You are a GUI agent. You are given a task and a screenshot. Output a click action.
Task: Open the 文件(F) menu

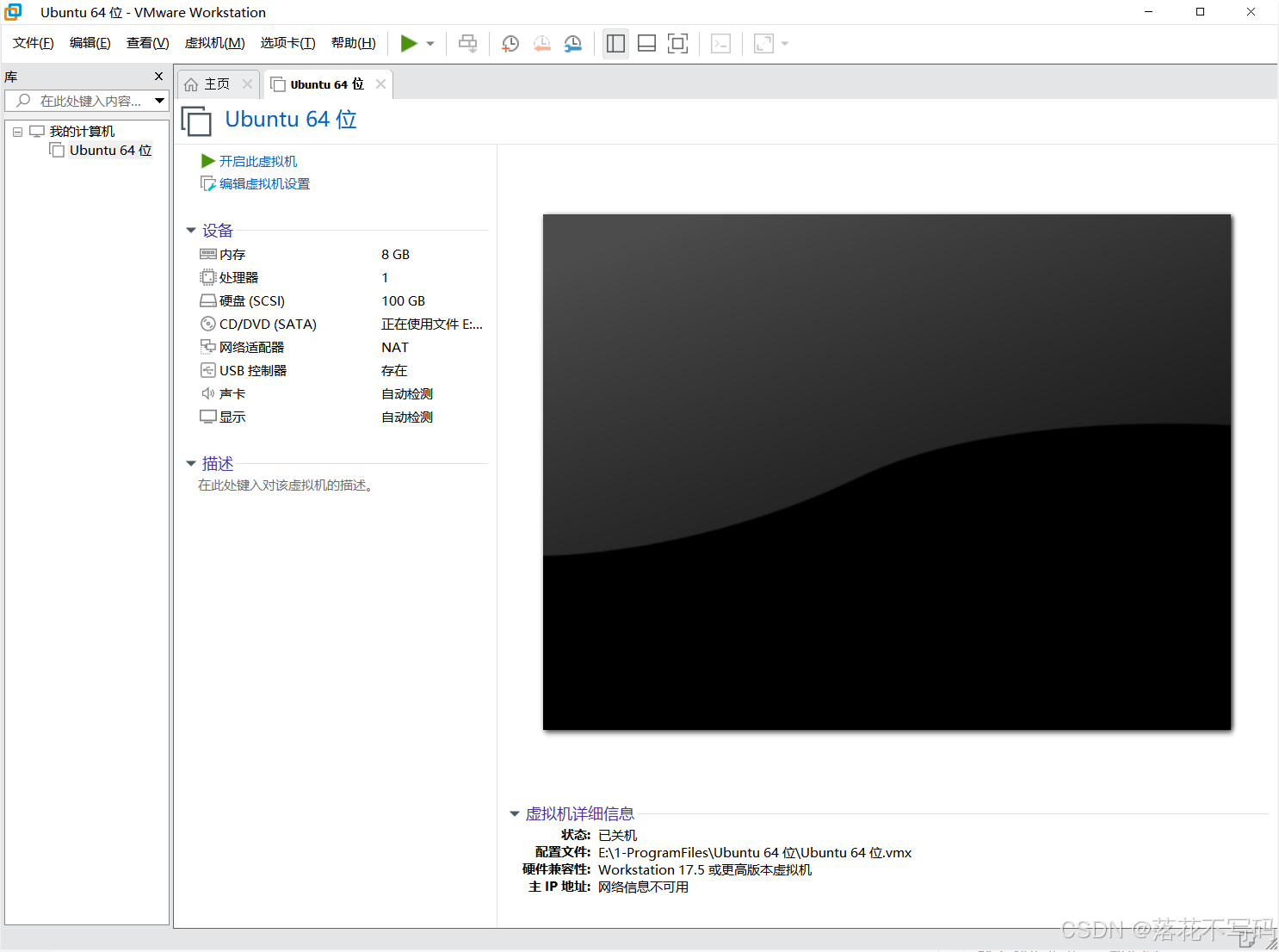(x=34, y=43)
